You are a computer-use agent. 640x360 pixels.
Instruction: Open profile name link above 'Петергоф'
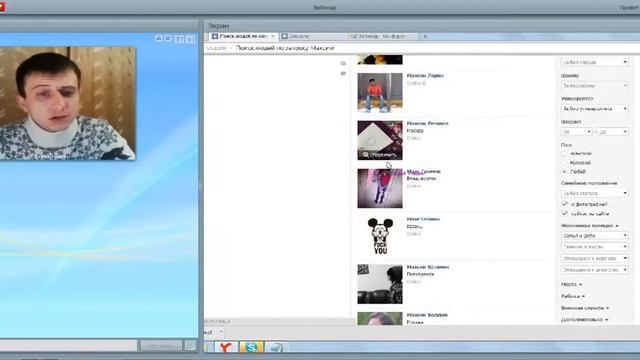pos(428,267)
